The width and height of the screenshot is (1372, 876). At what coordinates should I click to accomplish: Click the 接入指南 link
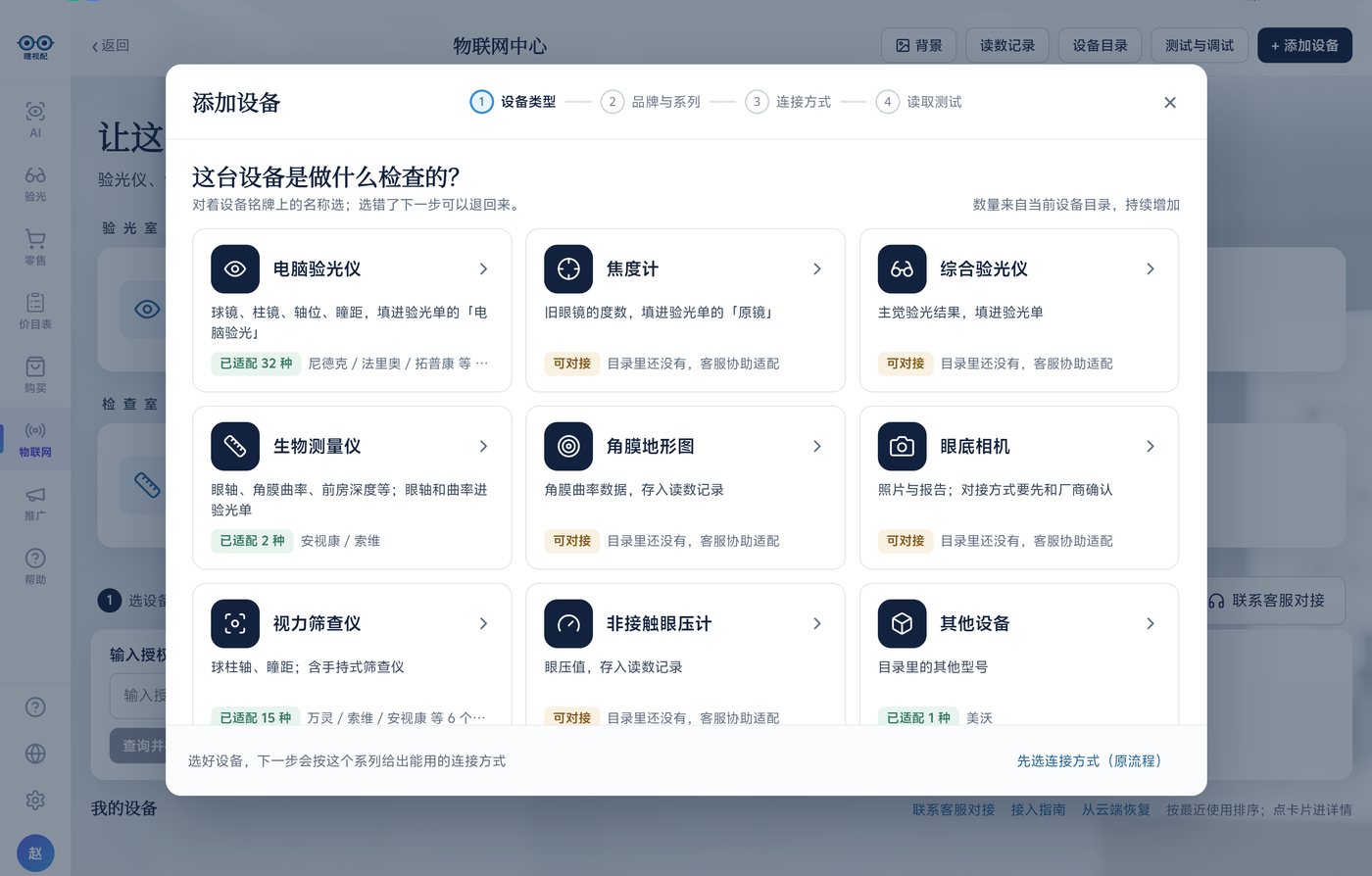(1038, 809)
